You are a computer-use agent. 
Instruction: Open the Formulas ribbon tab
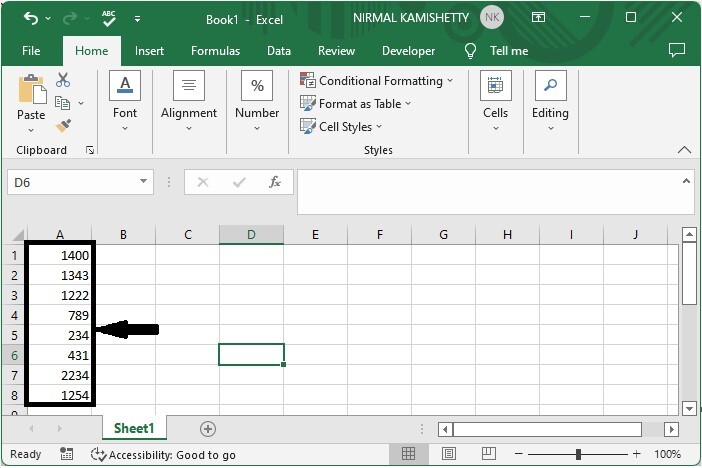tap(215, 51)
